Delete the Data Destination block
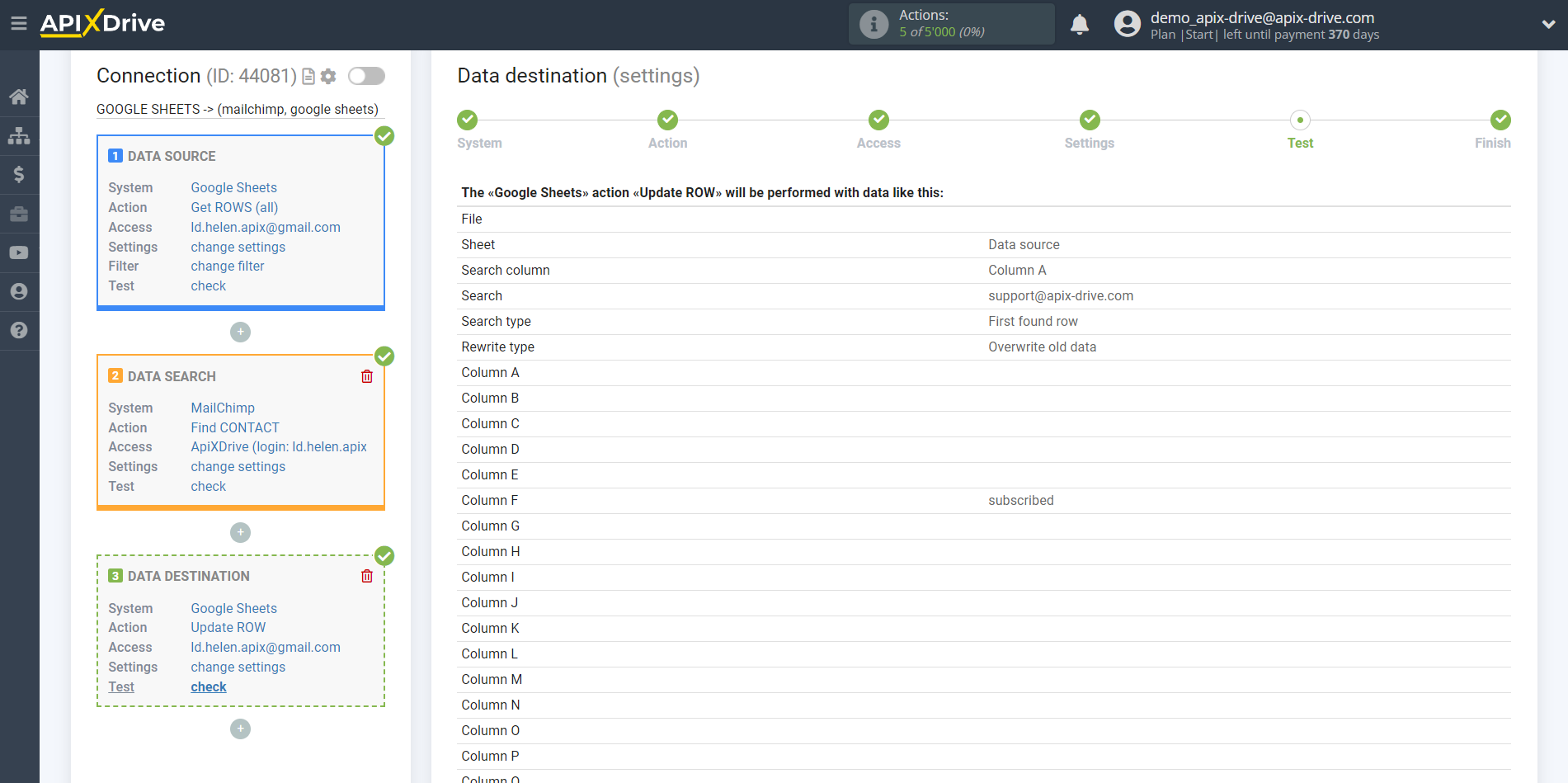This screenshot has height=783, width=1568. pos(367,576)
